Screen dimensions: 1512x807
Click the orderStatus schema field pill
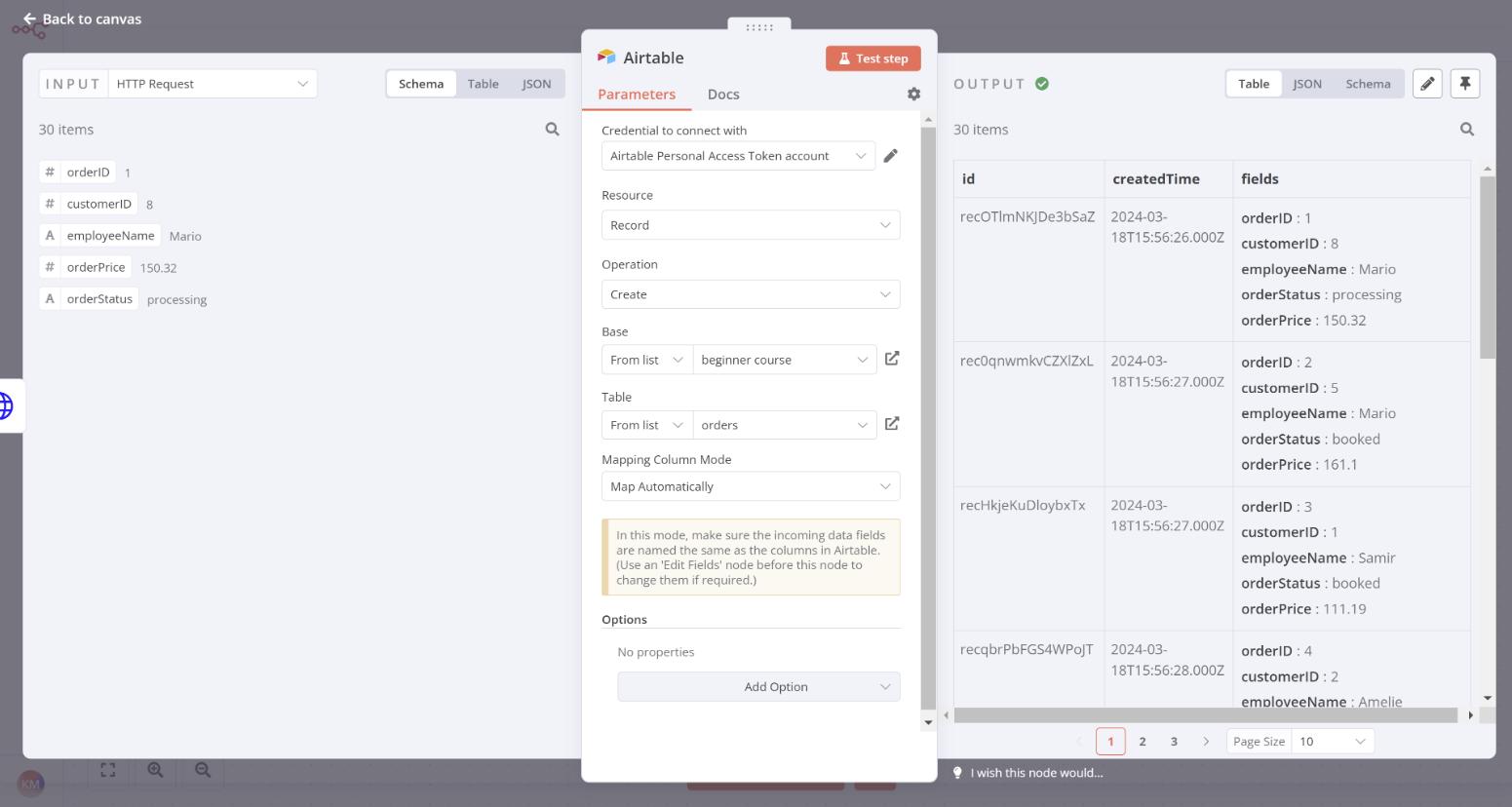(x=90, y=299)
